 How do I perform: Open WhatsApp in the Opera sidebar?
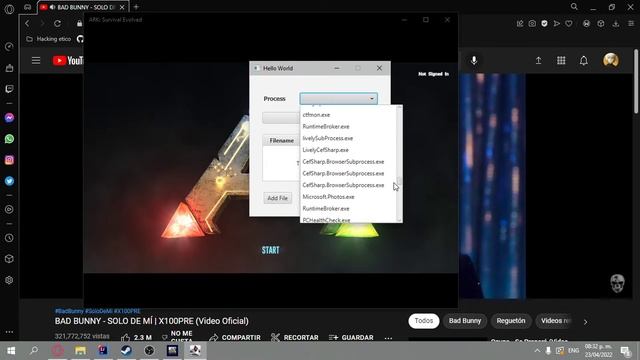point(9,139)
